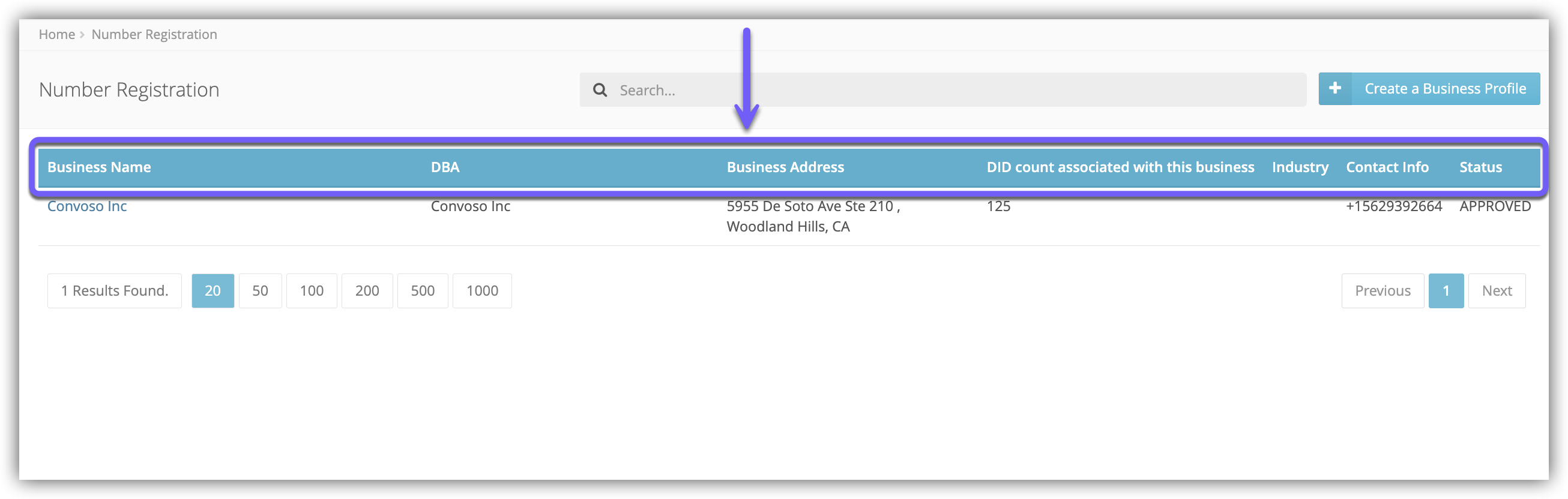Select page 1 in pagination
Image resolution: width=1568 pixels, height=499 pixels.
(x=1445, y=290)
